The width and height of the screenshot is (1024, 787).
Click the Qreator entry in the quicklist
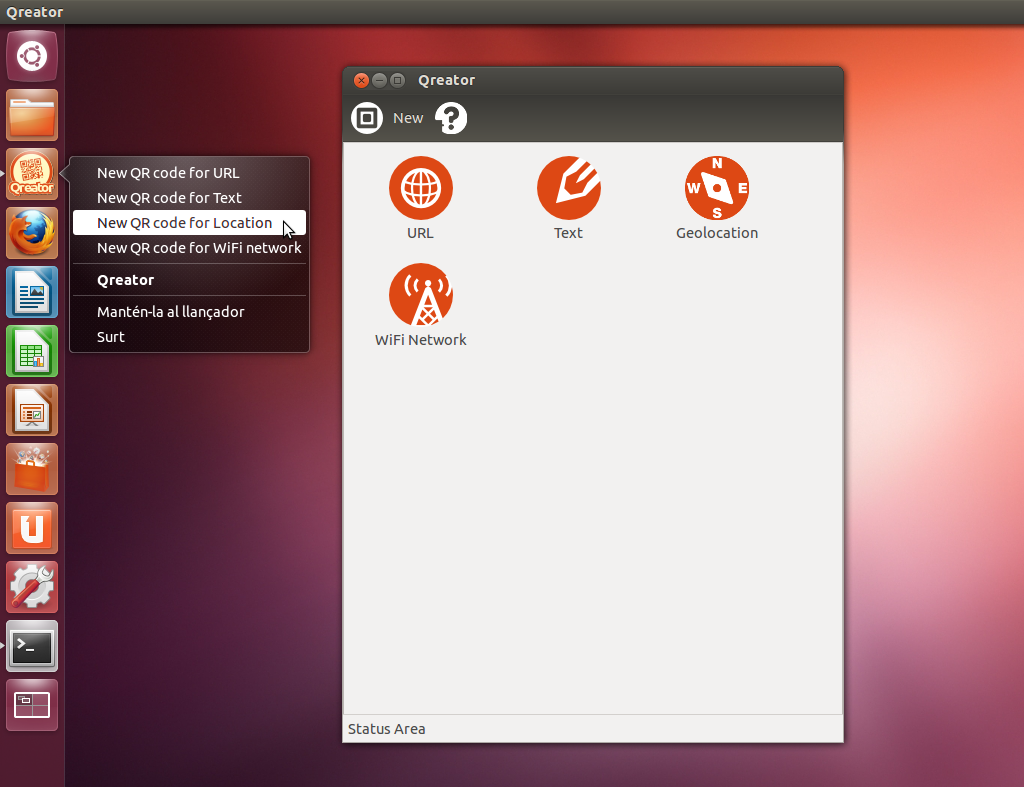click(189, 280)
